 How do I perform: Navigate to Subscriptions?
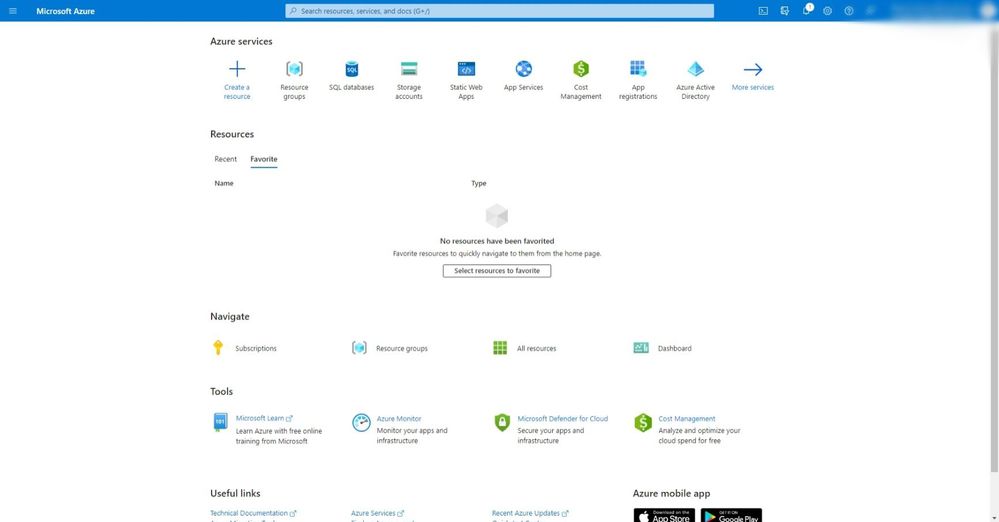pyautogui.click(x=245, y=348)
